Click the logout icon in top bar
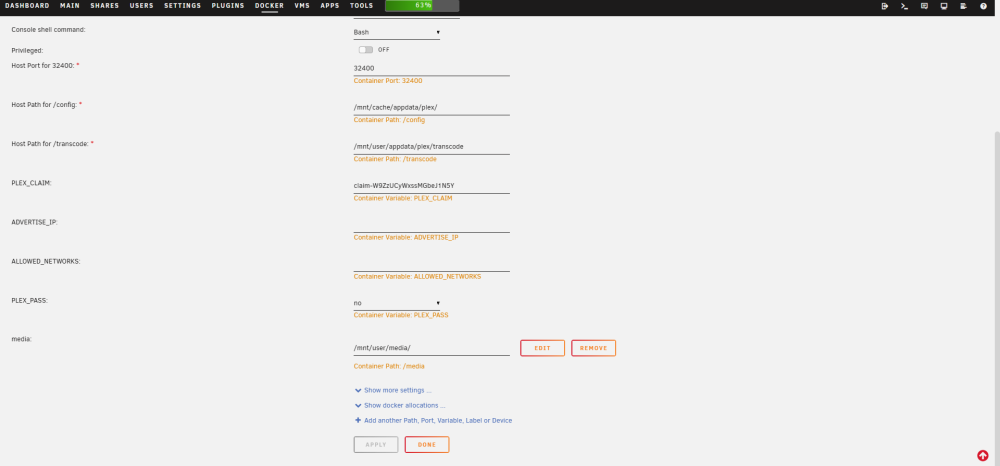Screen dimensions: 1000x466 [885, 6]
